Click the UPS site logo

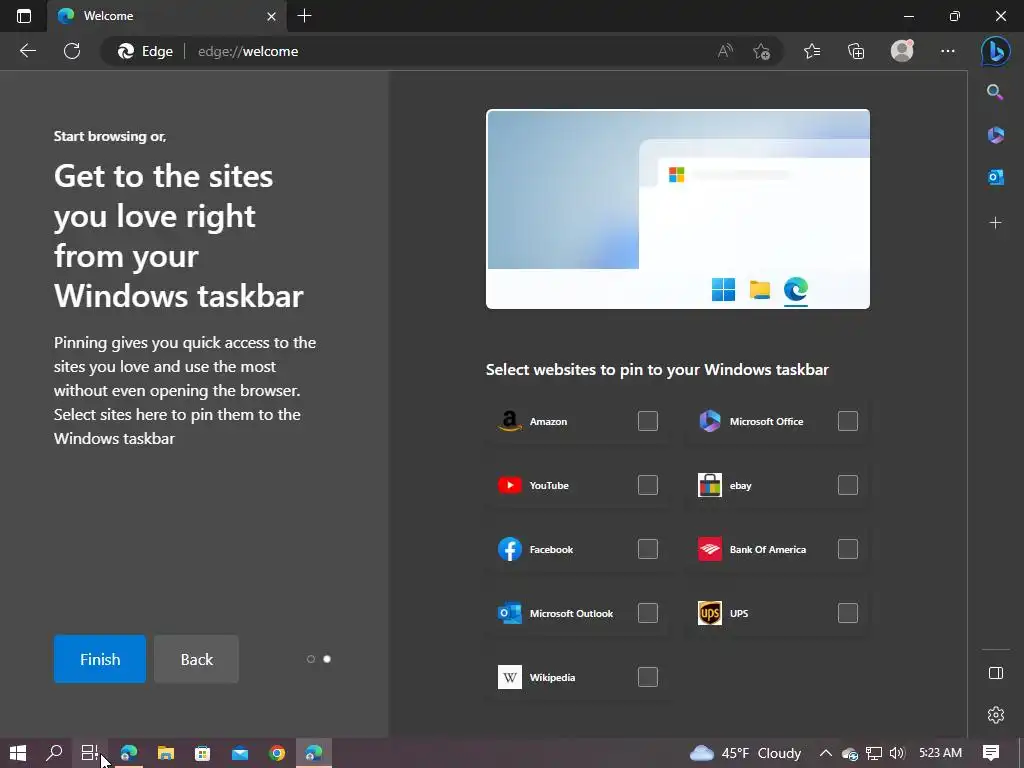(x=710, y=613)
